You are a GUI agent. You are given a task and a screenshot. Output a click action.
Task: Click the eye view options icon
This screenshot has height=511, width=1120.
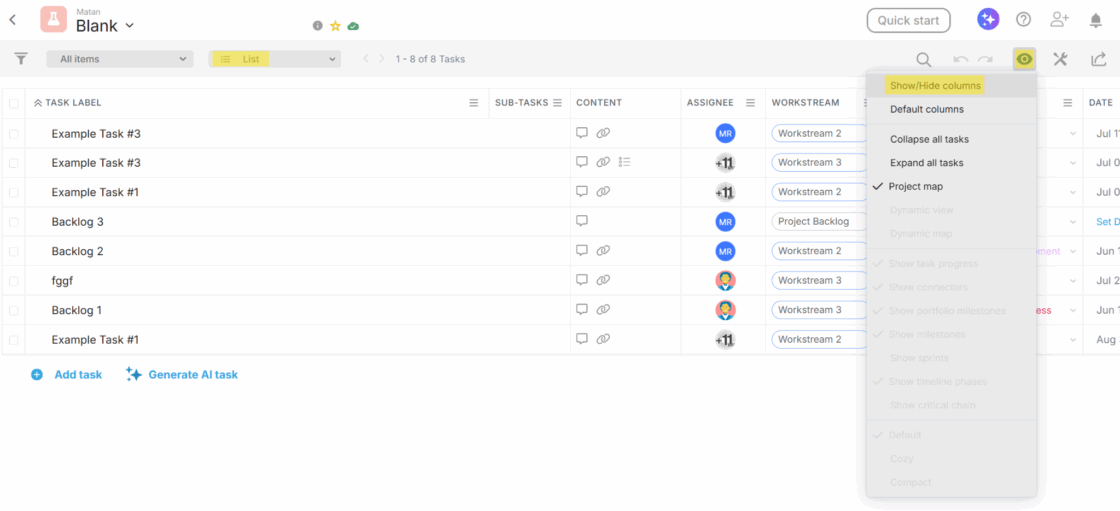tap(1024, 60)
